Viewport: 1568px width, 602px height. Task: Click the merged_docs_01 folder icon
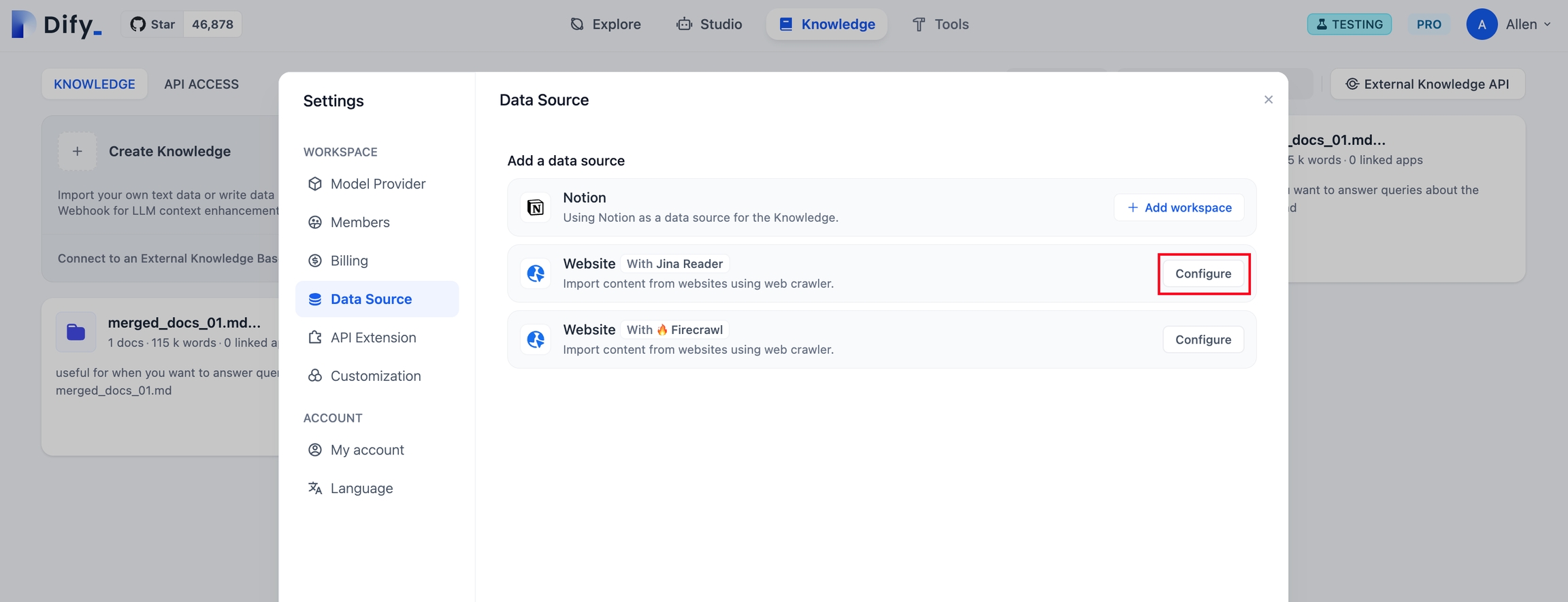76,332
